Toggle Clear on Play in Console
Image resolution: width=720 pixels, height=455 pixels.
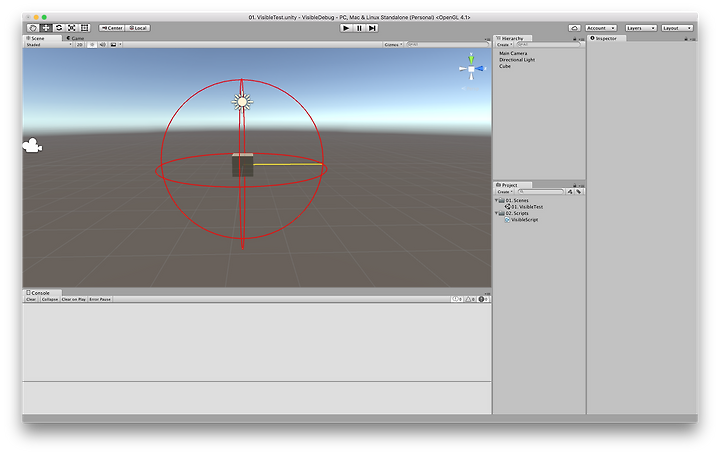point(73,299)
